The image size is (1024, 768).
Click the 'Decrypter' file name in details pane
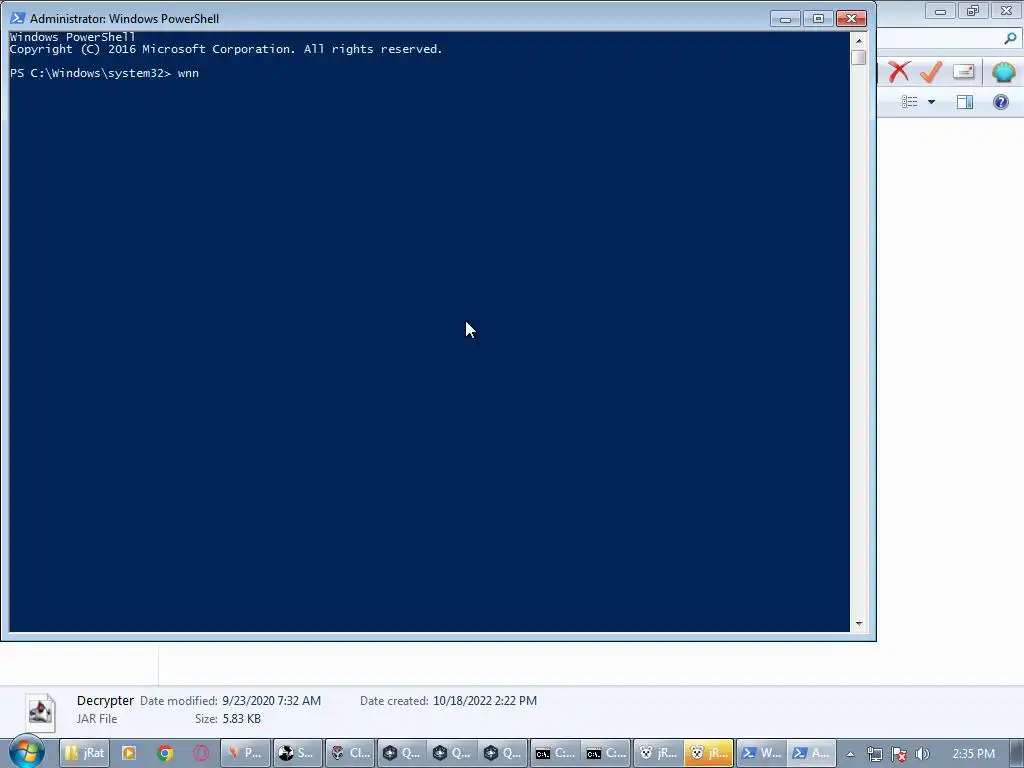105,701
